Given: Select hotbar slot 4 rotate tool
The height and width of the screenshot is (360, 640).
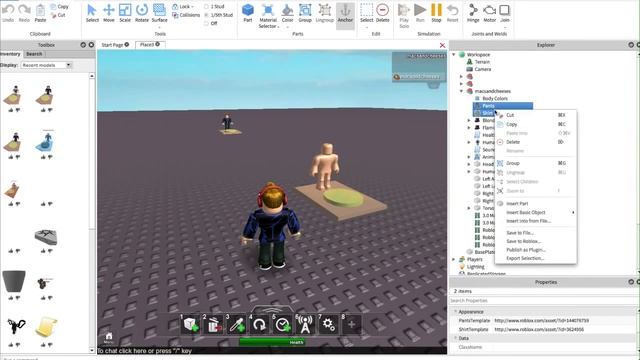Looking at the screenshot, I should click(x=260, y=324).
